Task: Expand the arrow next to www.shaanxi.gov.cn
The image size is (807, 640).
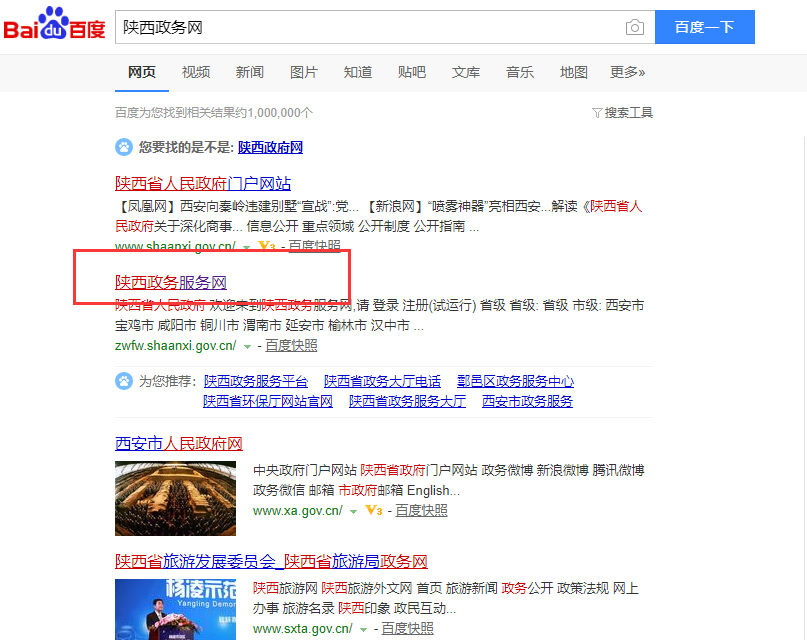Action: (x=246, y=246)
